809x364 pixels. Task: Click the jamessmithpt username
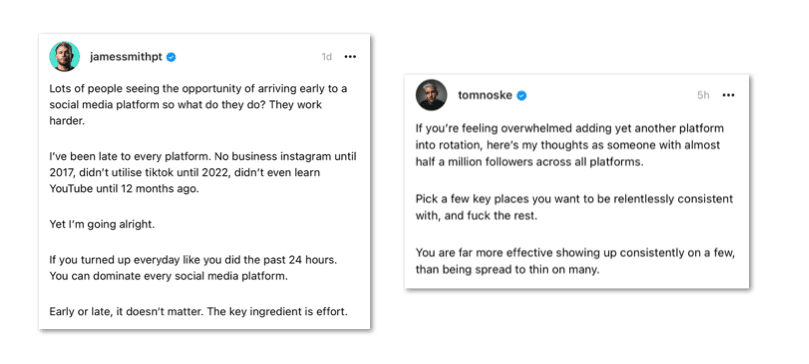coord(126,57)
